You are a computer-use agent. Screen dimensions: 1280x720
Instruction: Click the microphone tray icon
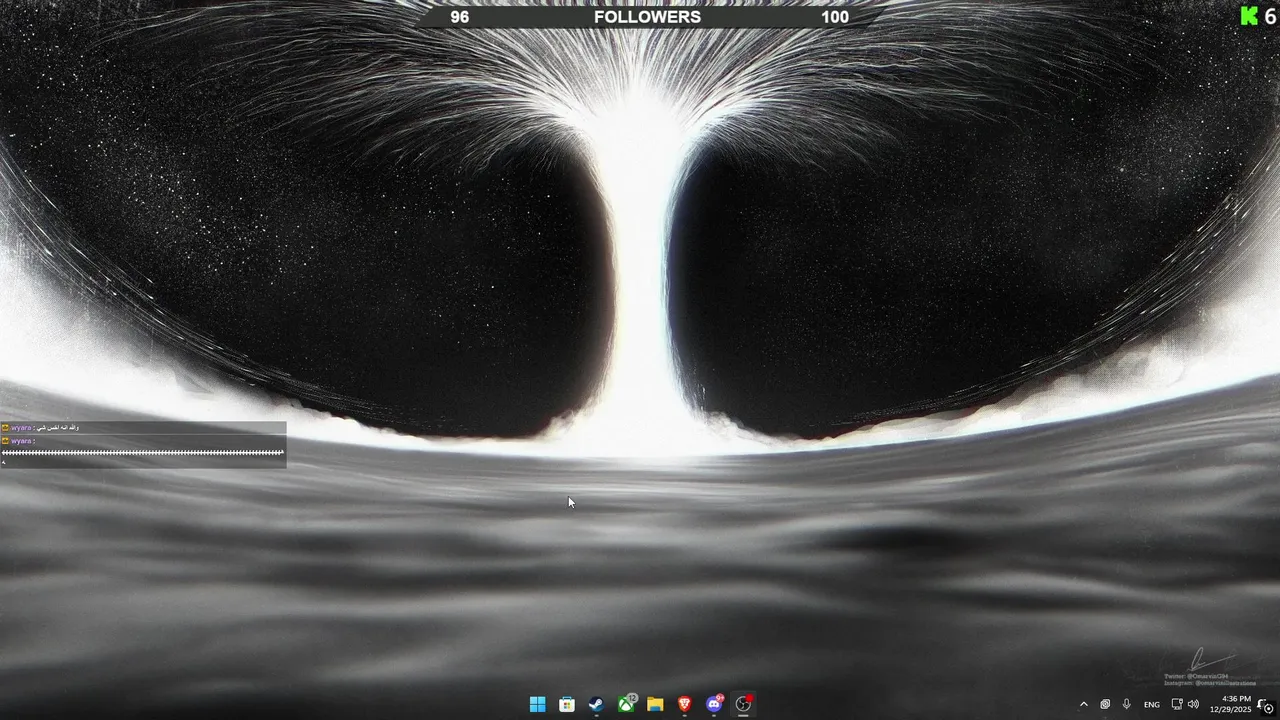pyautogui.click(x=1127, y=704)
